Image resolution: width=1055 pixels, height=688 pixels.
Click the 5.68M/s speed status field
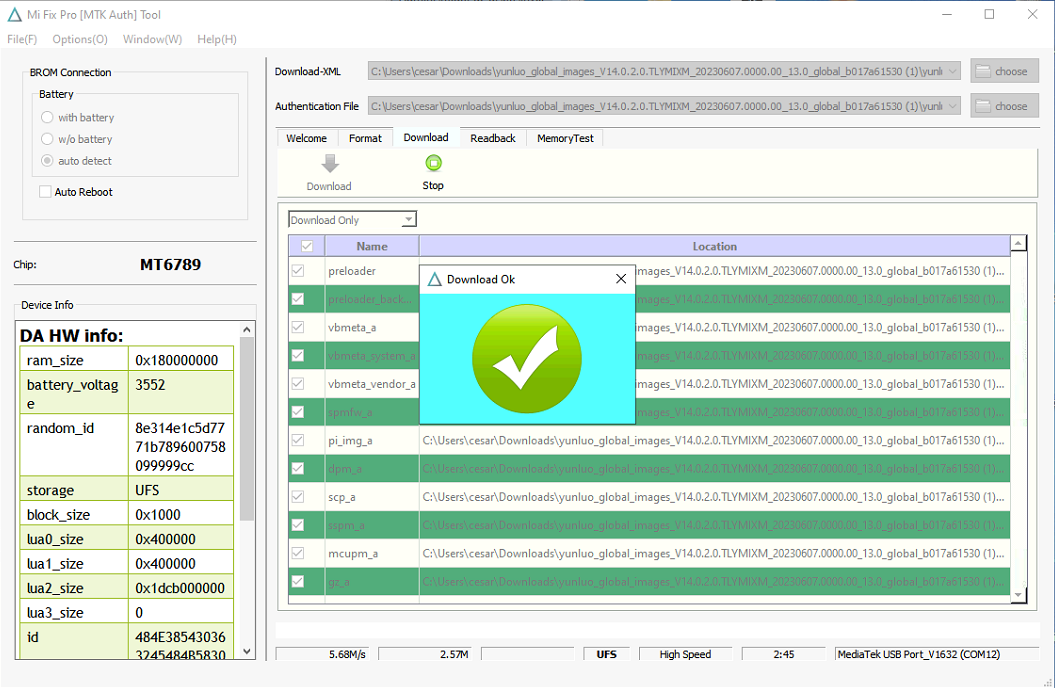pos(323,654)
